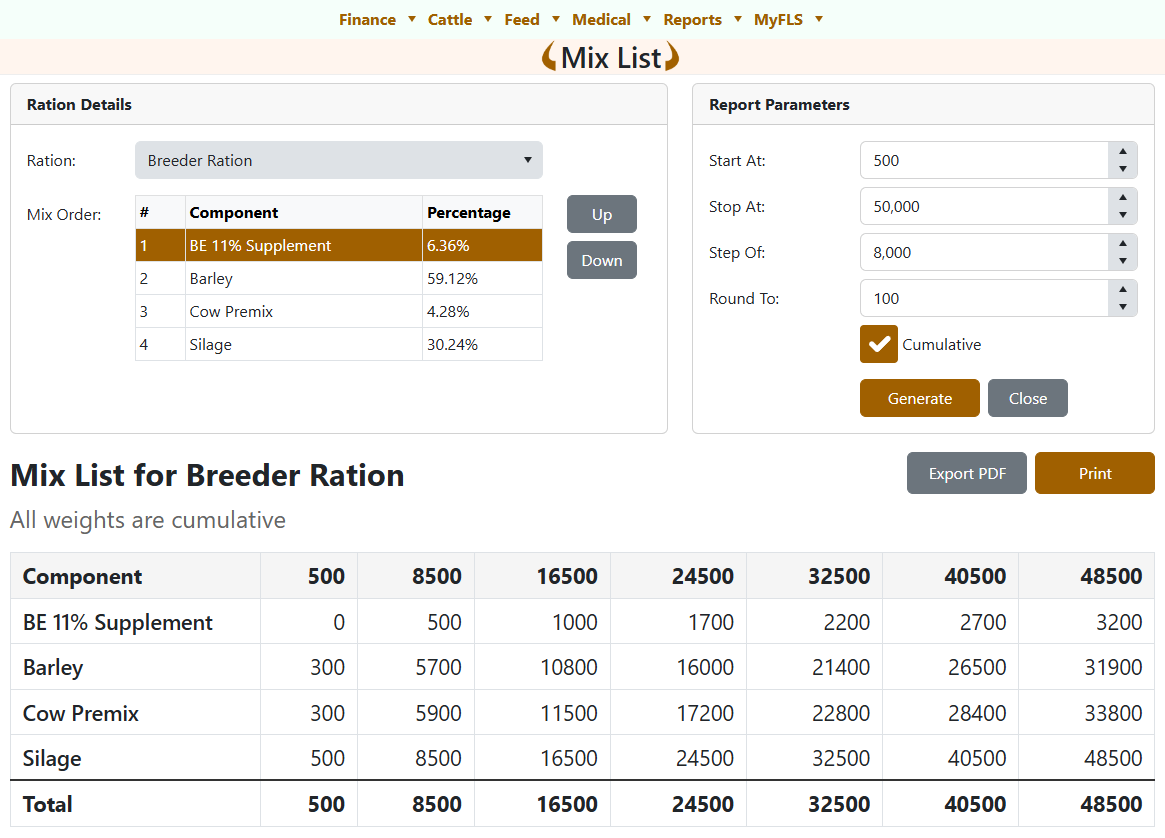Screen dimensions: 1165x838
Task: Lower the Round To value with down arrow
Action: tap(1122, 308)
